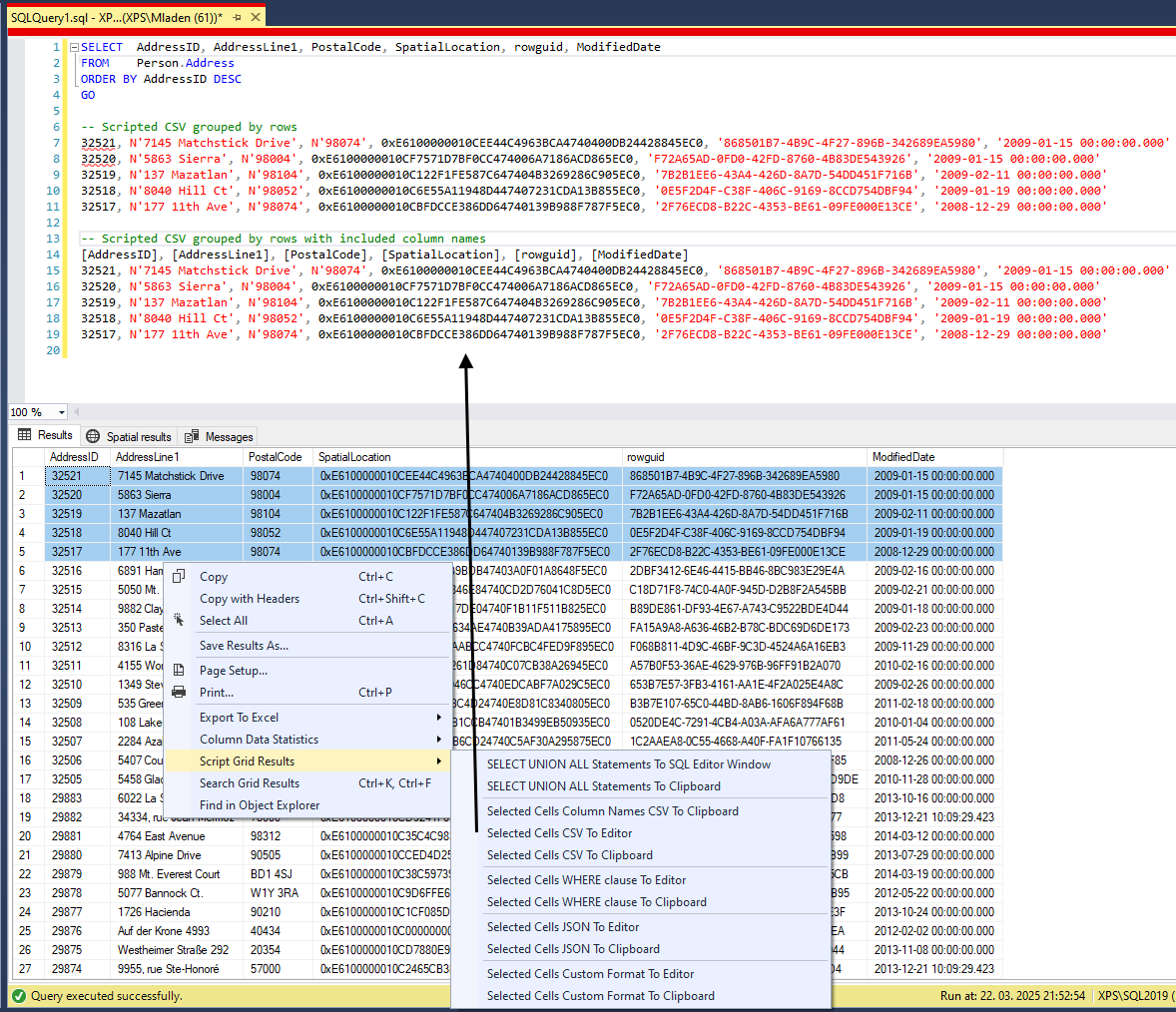Screen dimensions: 1176x1012
Task: Click the XPS\SQL2019 server status entry
Action: coord(1135,995)
